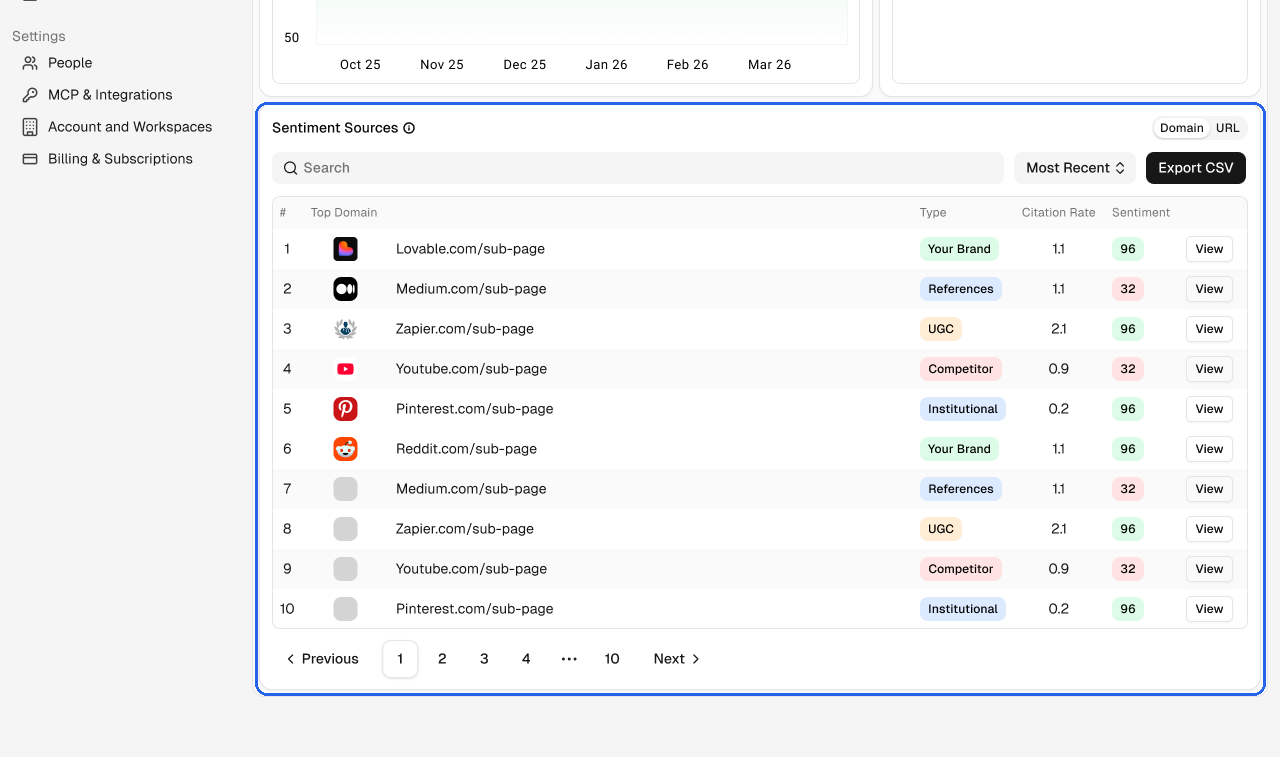The width and height of the screenshot is (1280, 757).
Task: Click the card icon for Billing & Subscriptions
Action: point(30,159)
